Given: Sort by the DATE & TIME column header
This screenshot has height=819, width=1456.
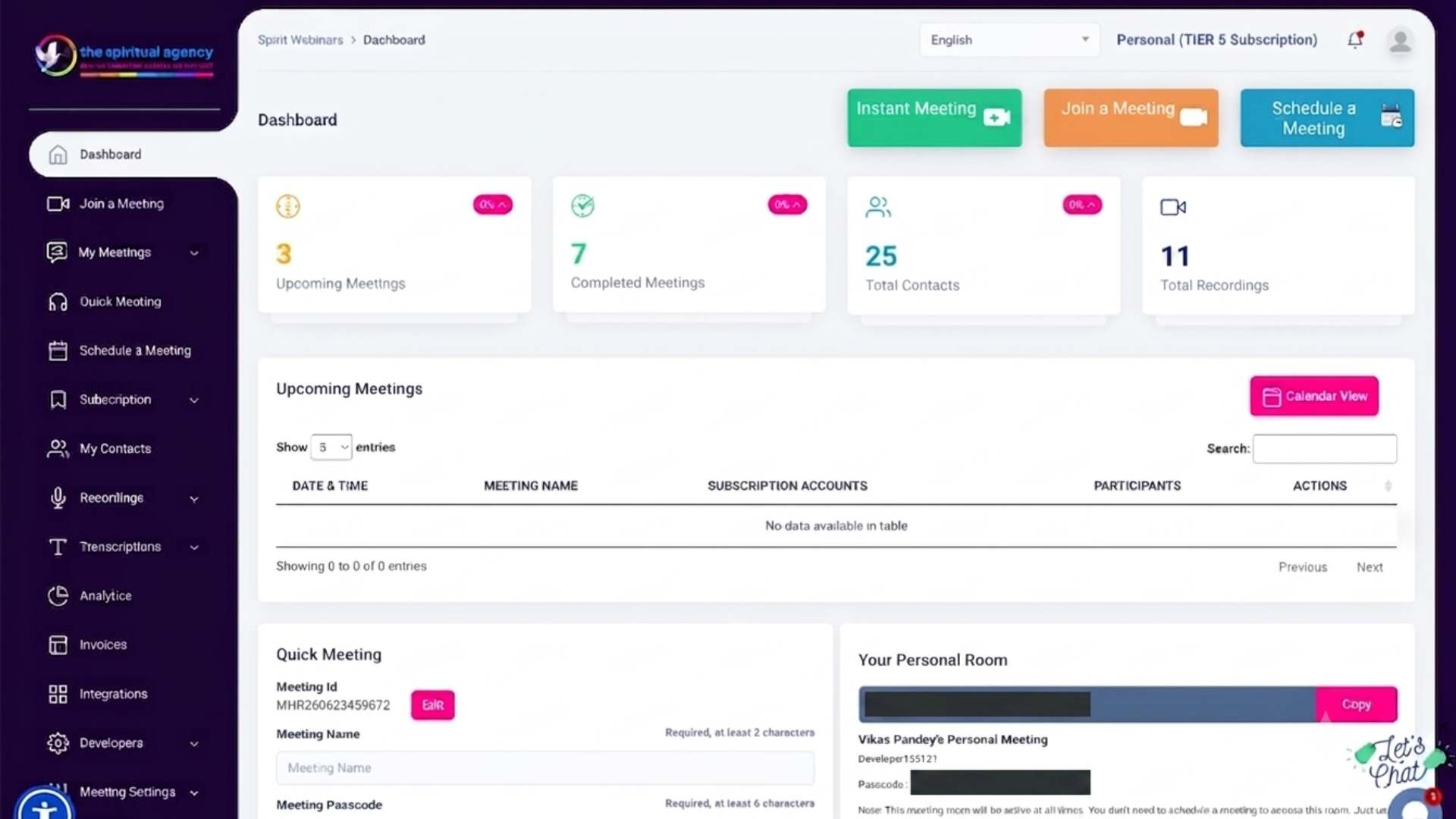Looking at the screenshot, I should [330, 486].
